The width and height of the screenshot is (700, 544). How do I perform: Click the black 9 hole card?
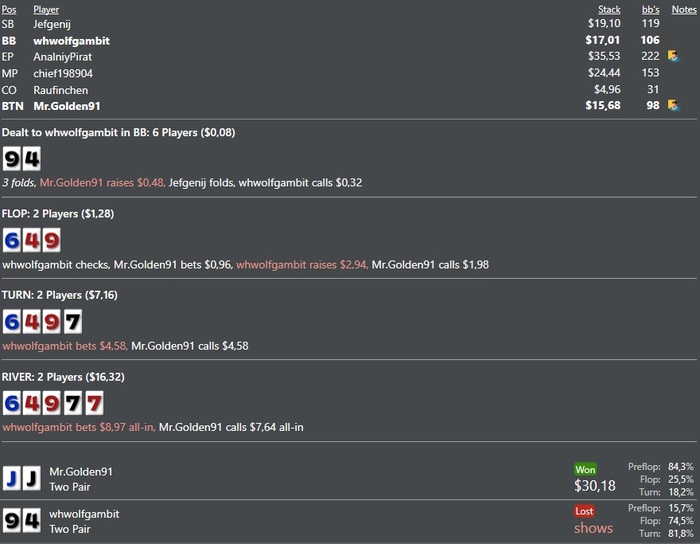[12, 159]
